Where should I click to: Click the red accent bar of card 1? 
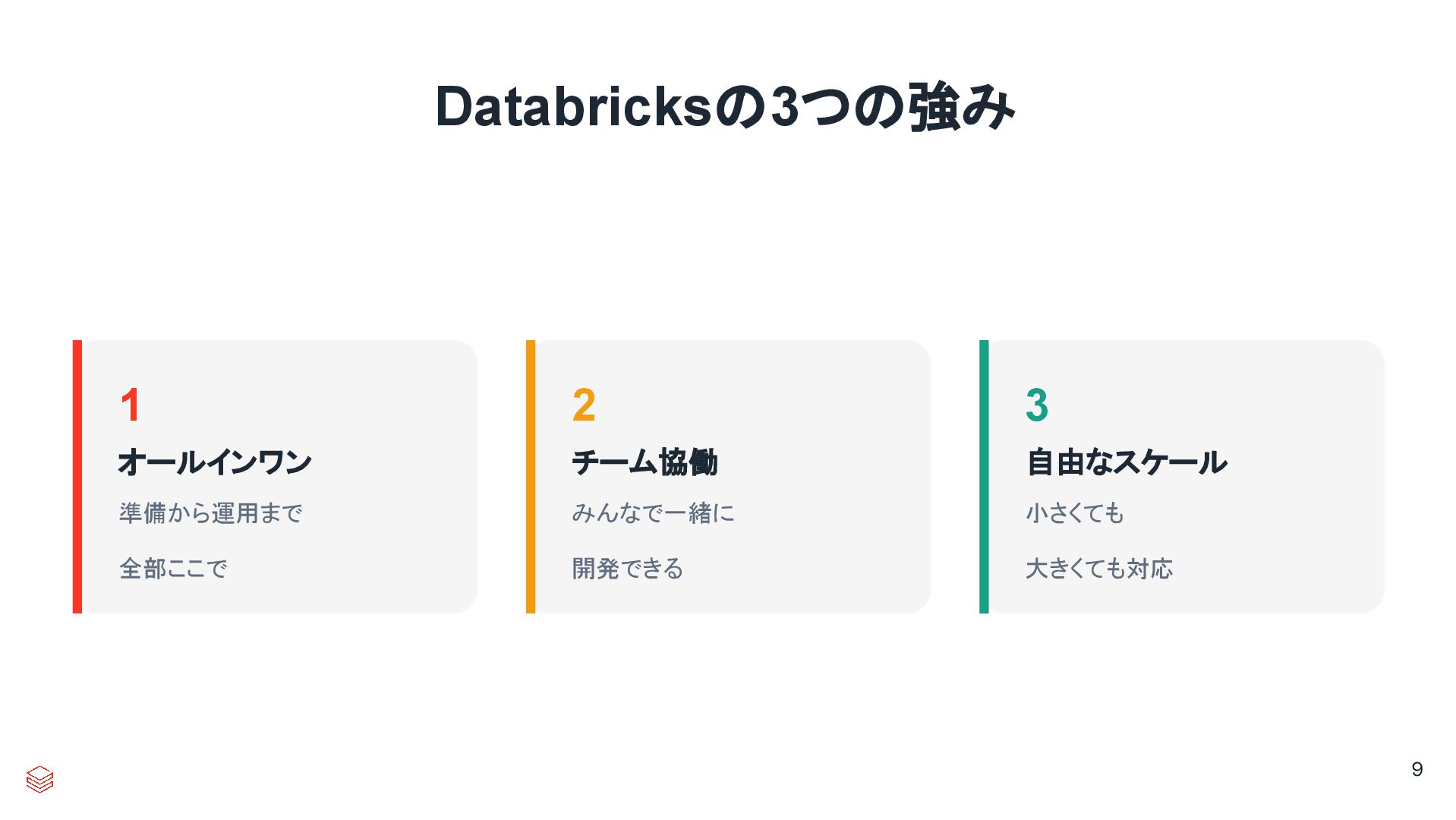(77, 477)
